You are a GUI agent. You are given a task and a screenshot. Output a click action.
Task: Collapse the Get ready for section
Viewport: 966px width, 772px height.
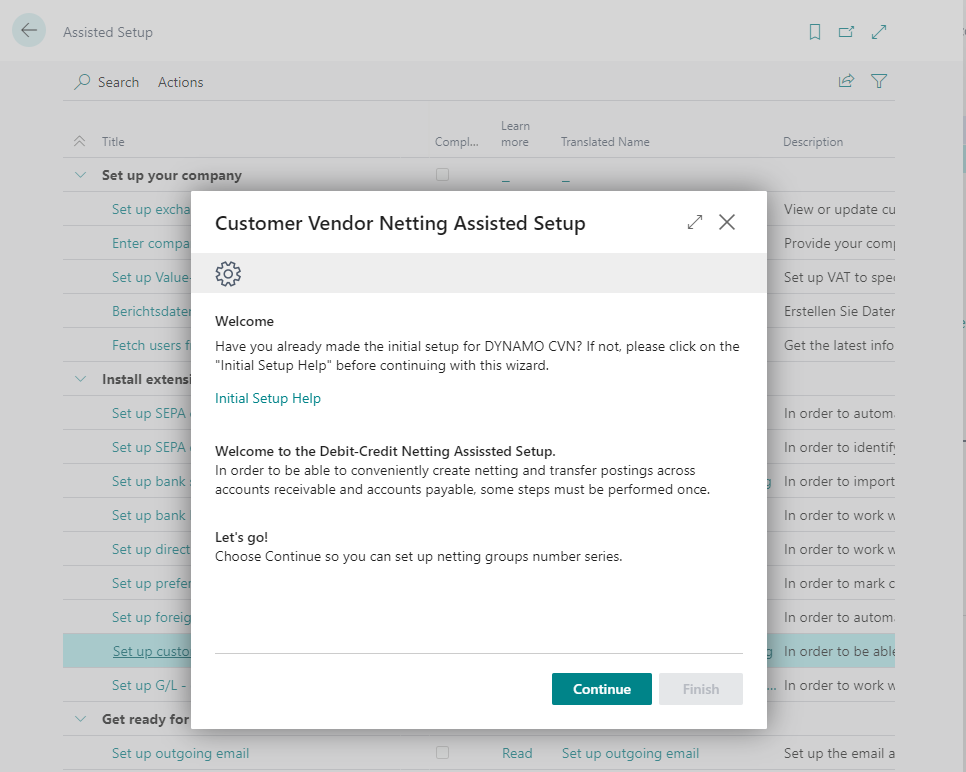pyautogui.click(x=81, y=719)
